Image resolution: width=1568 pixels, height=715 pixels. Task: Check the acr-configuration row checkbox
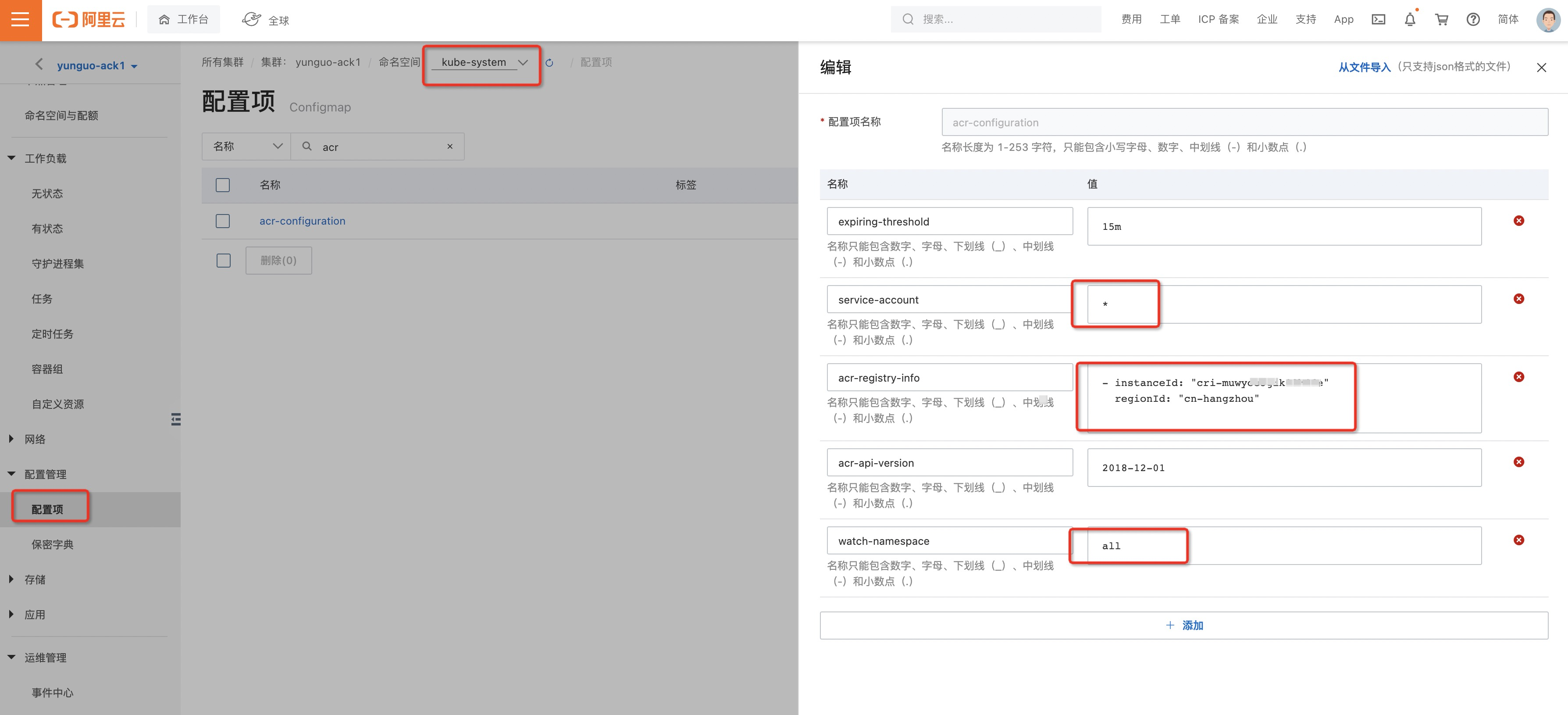point(223,221)
